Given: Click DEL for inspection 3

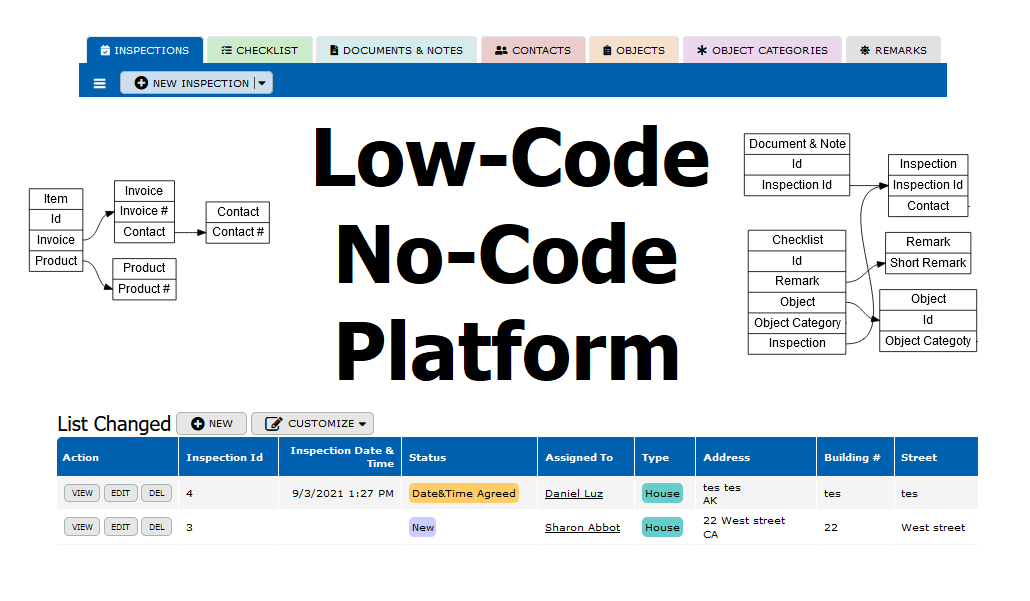Looking at the screenshot, I should tap(156, 527).
